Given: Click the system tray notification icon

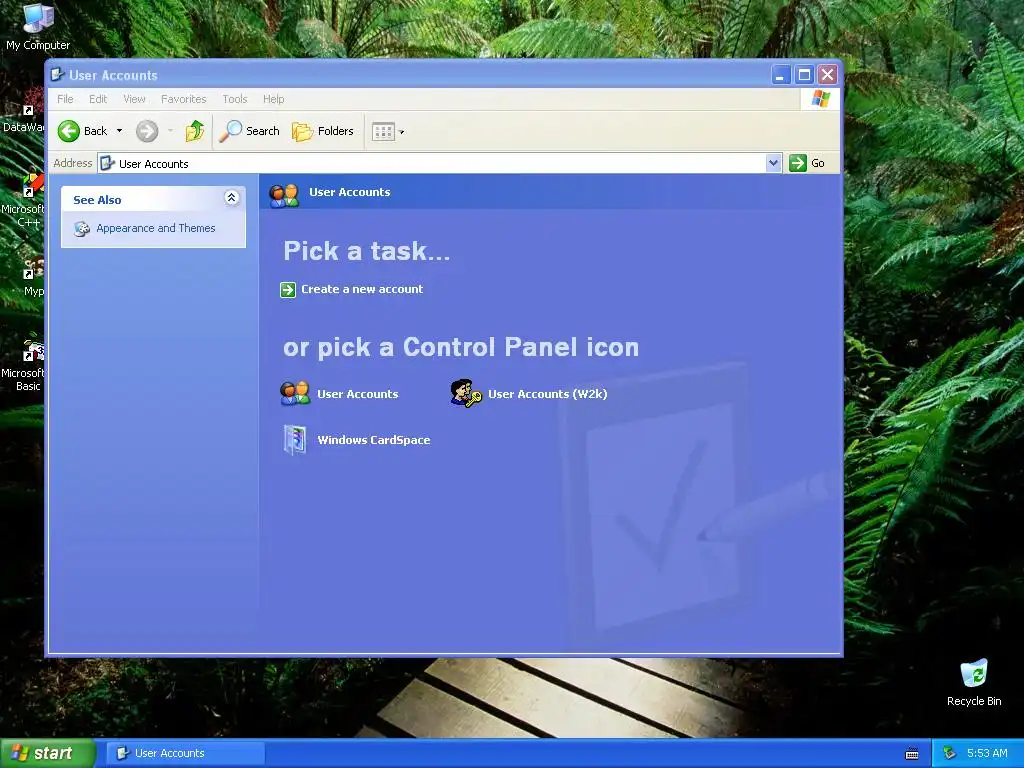Looking at the screenshot, I should tap(950, 754).
